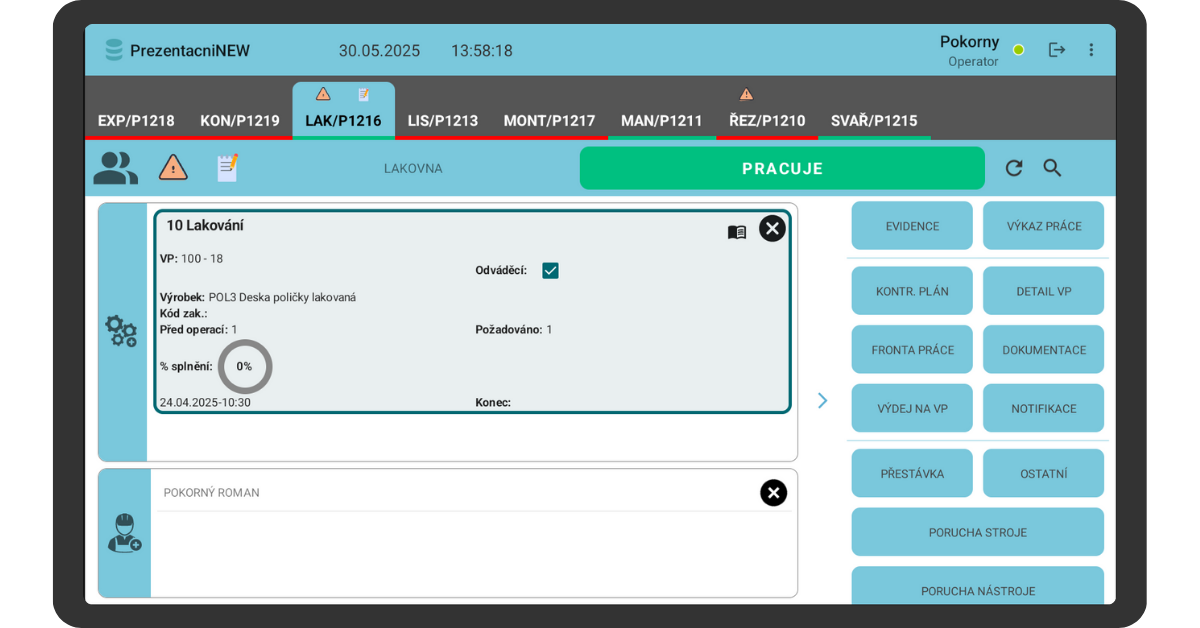Click the add worker icon
Image resolution: width=1200 pixels, height=628 pixels.
coord(124,533)
